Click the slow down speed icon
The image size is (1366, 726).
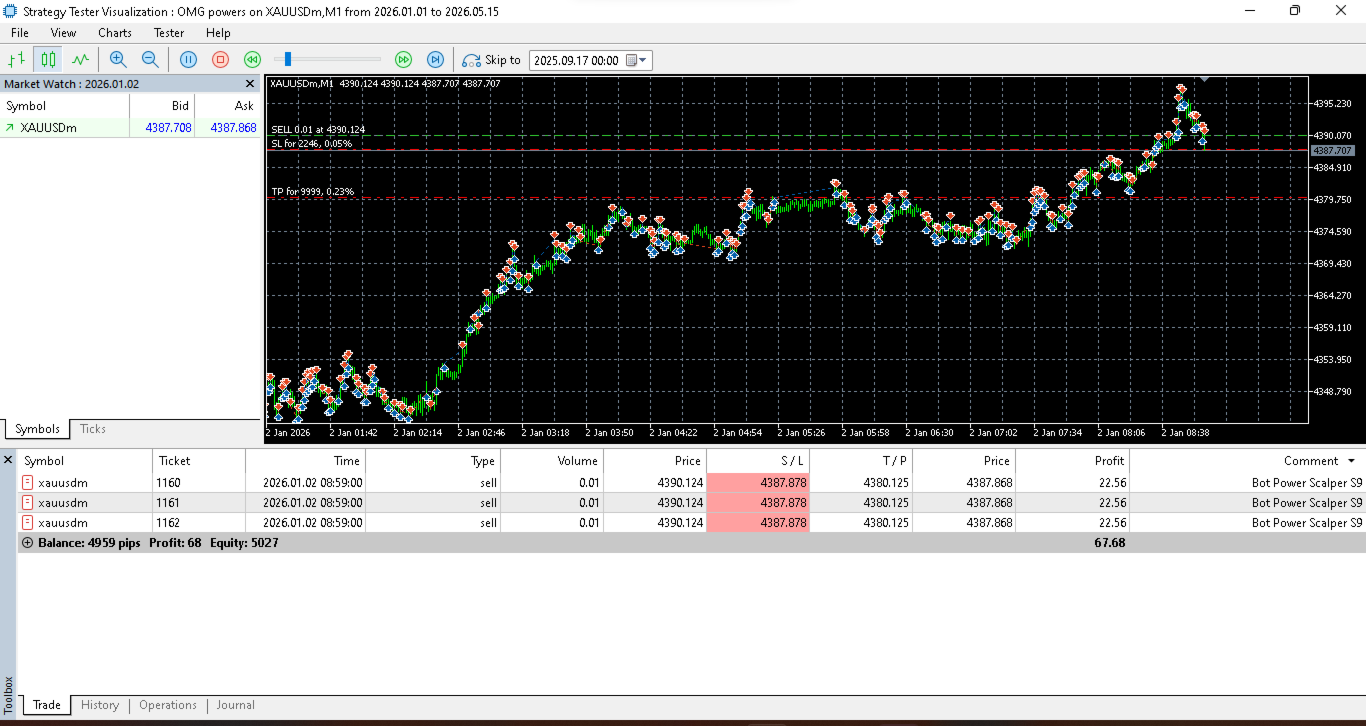pos(253,60)
